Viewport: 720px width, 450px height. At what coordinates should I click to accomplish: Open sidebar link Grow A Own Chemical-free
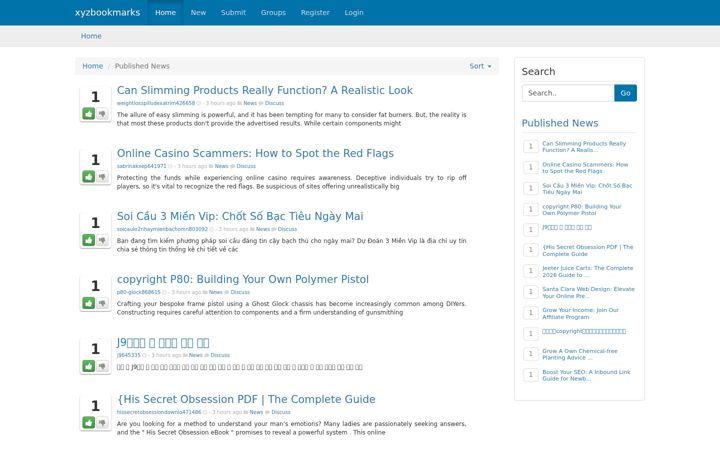coord(579,354)
